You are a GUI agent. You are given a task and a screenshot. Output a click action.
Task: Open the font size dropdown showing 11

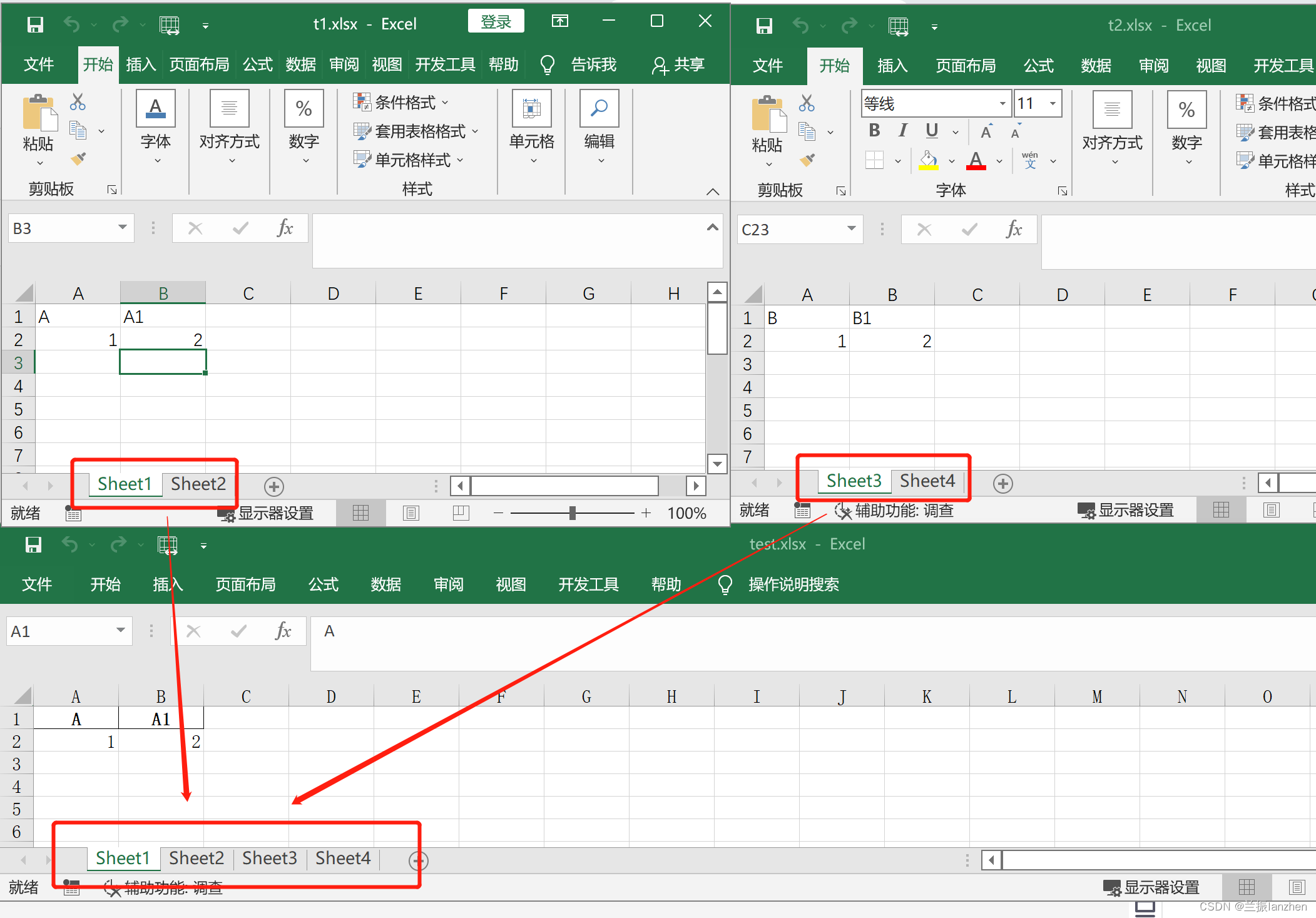[1053, 103]
